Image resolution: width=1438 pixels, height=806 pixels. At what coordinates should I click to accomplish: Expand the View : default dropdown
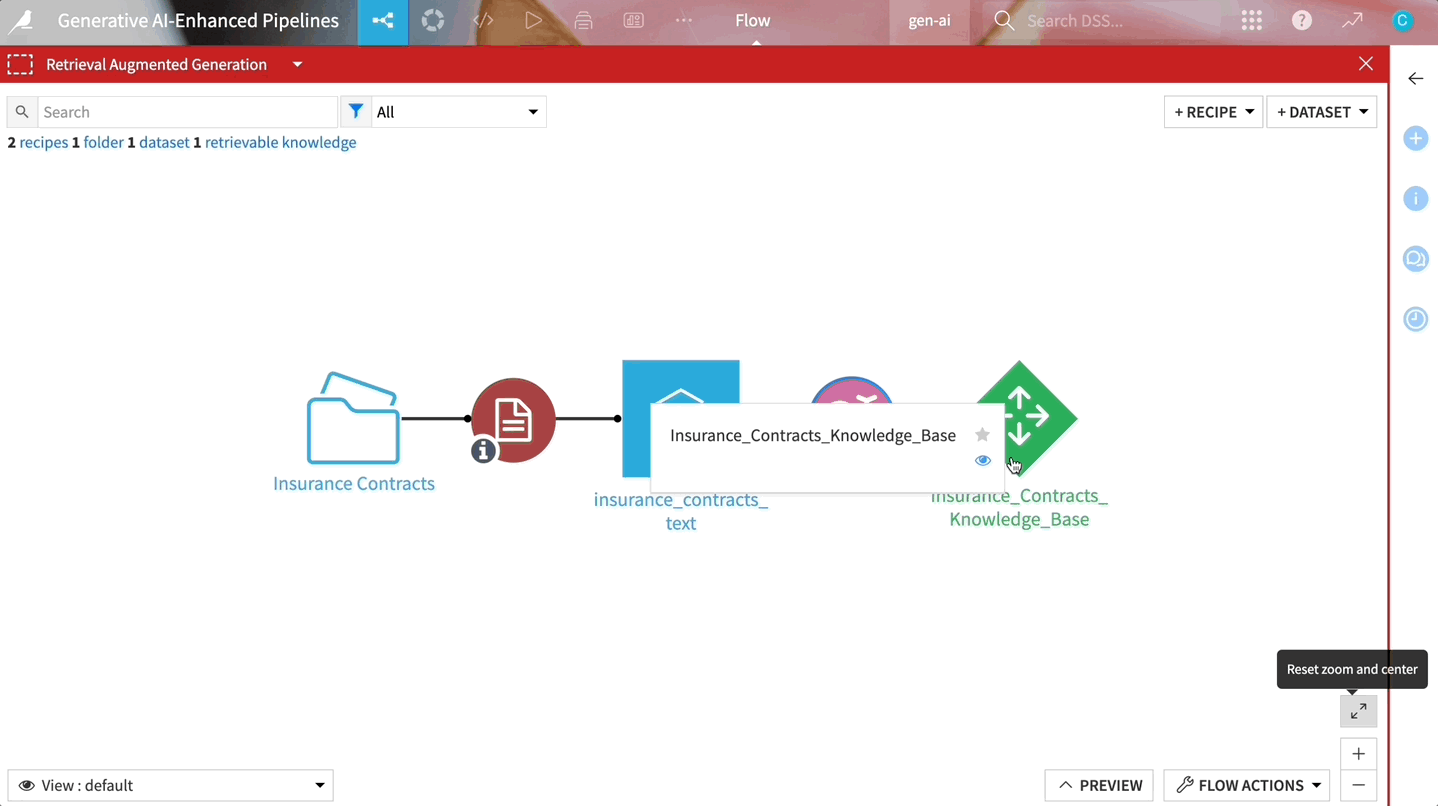pos(170,785)
